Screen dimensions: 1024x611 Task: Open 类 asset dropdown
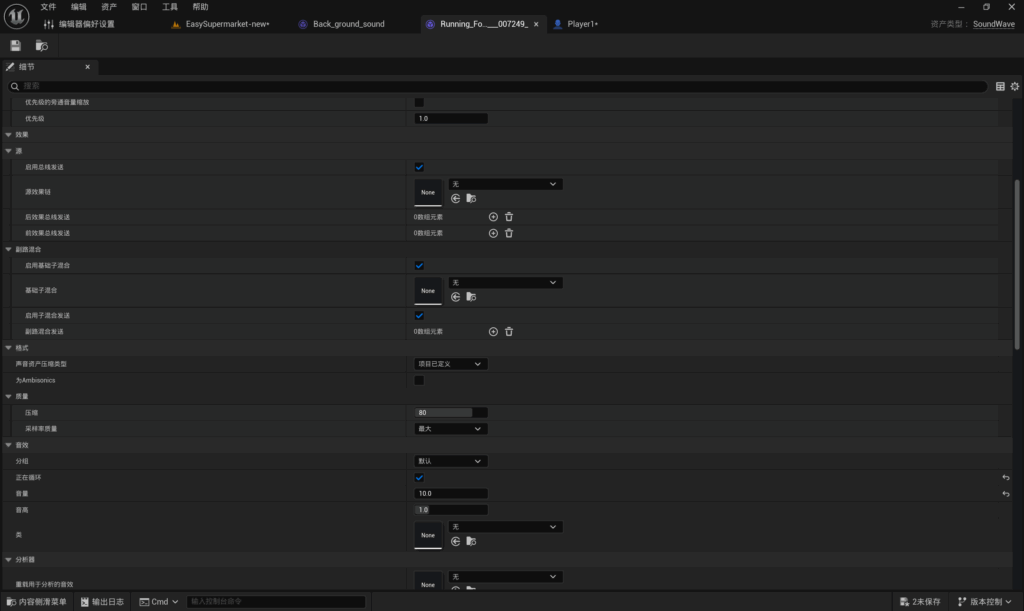point(505,527)
